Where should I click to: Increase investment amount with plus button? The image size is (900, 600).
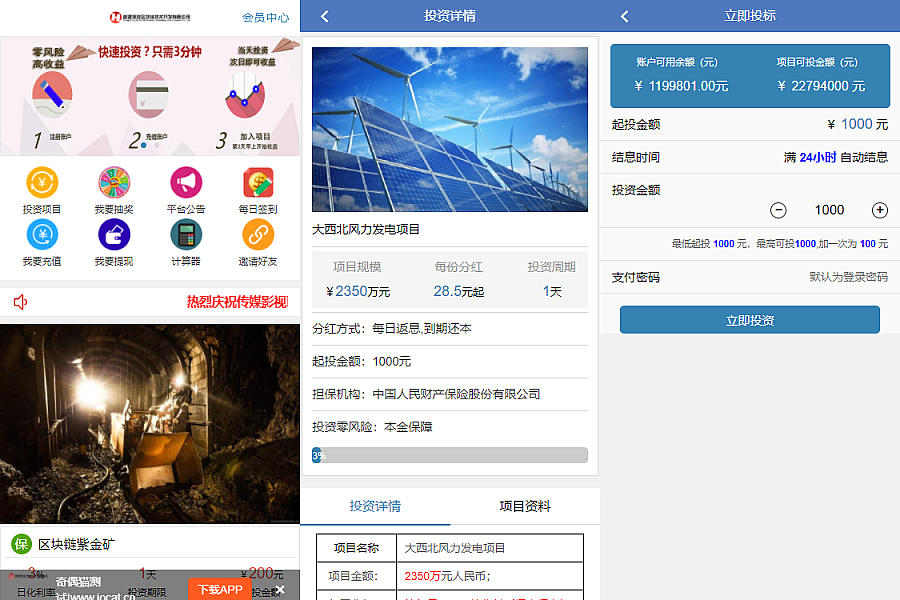(879, 210)
